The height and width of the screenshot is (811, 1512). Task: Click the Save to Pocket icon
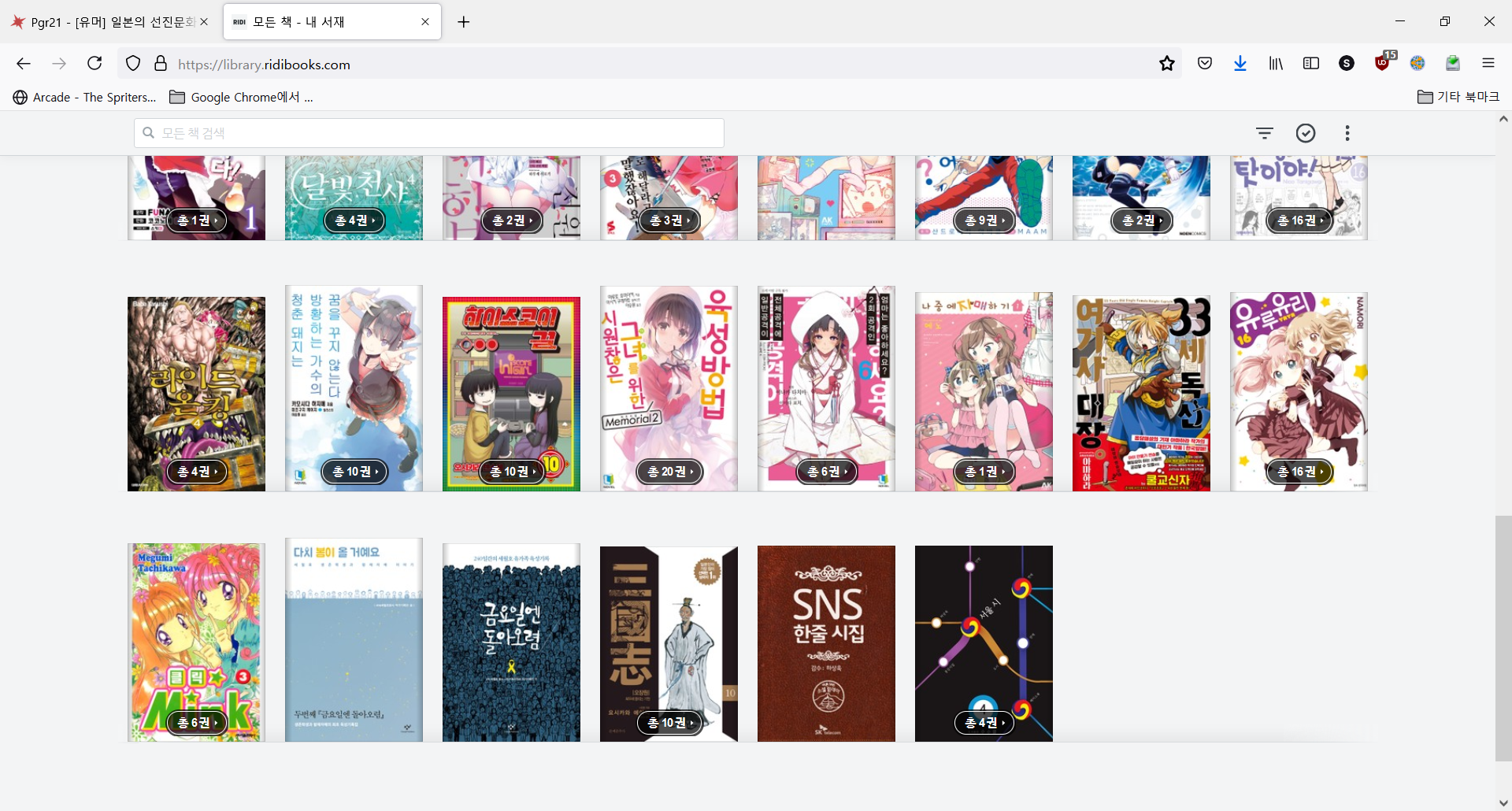1205,64
